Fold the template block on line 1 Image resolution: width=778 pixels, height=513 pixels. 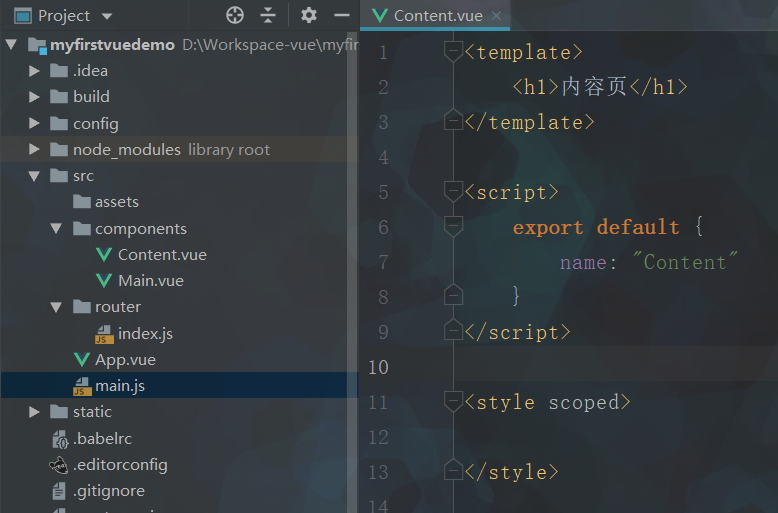[454, 51]
